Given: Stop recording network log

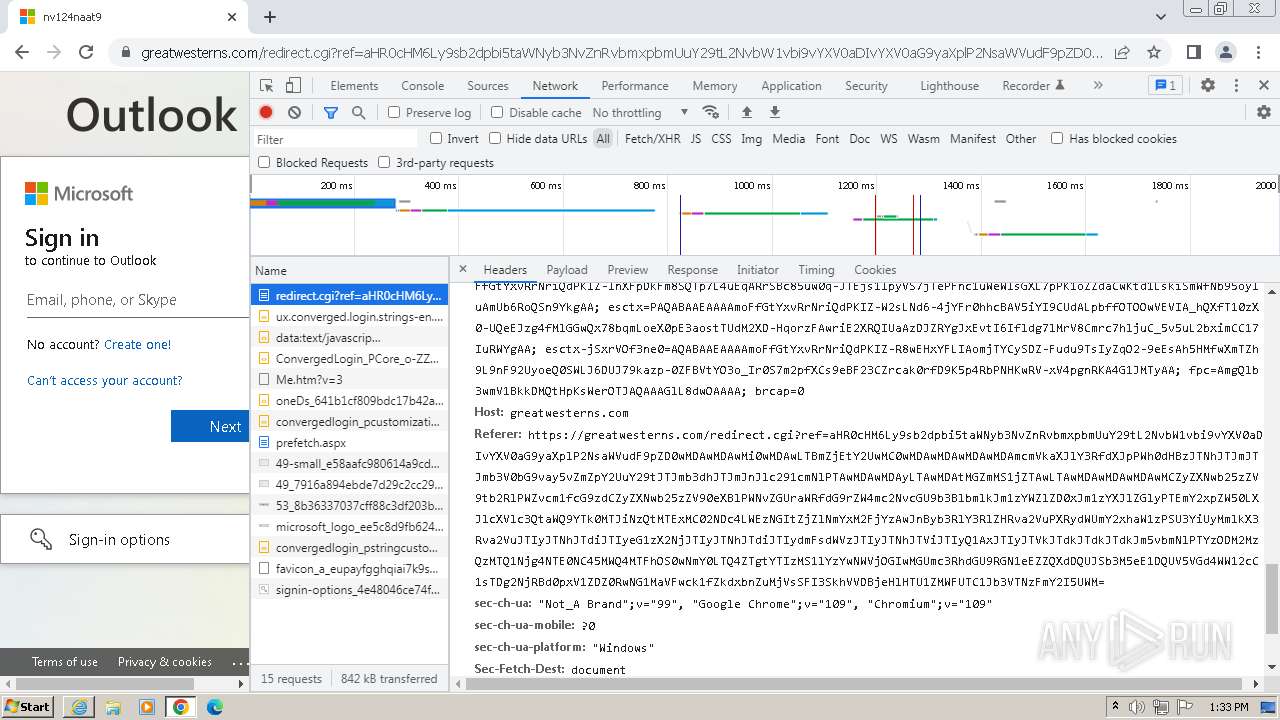Looking at the screenshot, I should click(266, 113).
